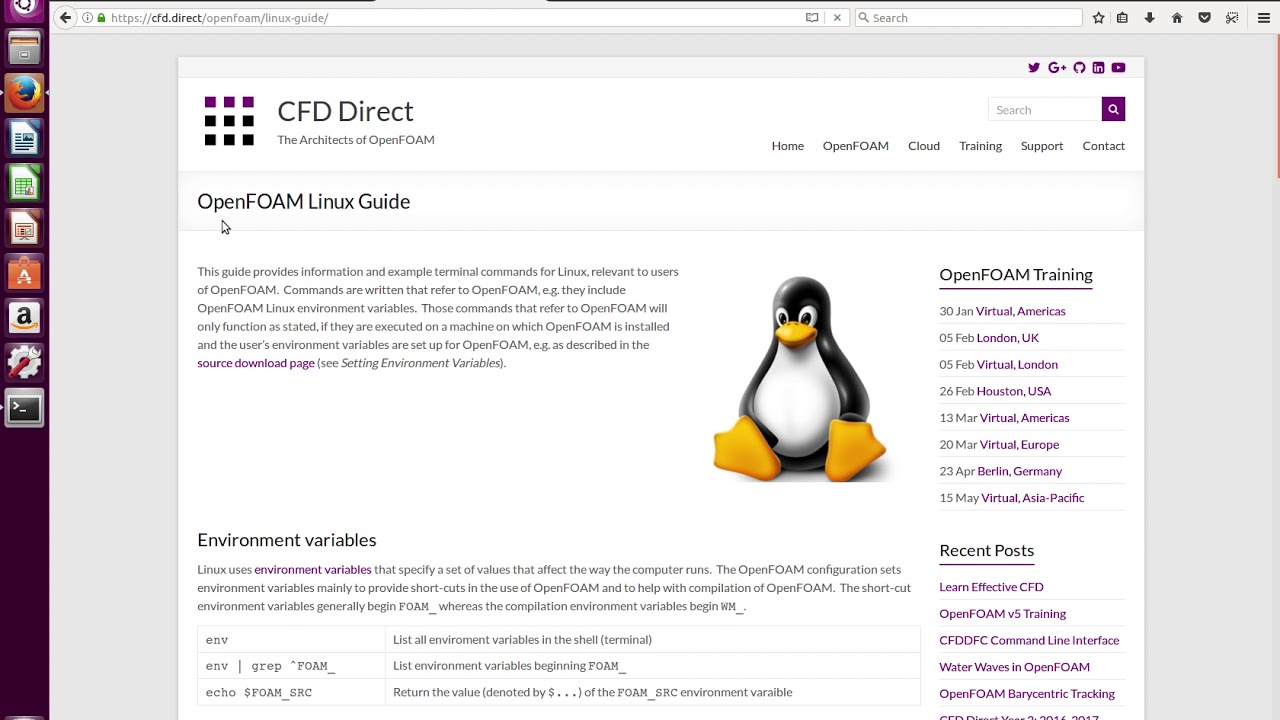Open Water Waves in OpenFOAM post
The width and height of the screenshot is (1280, 720).
point(1014,667)
